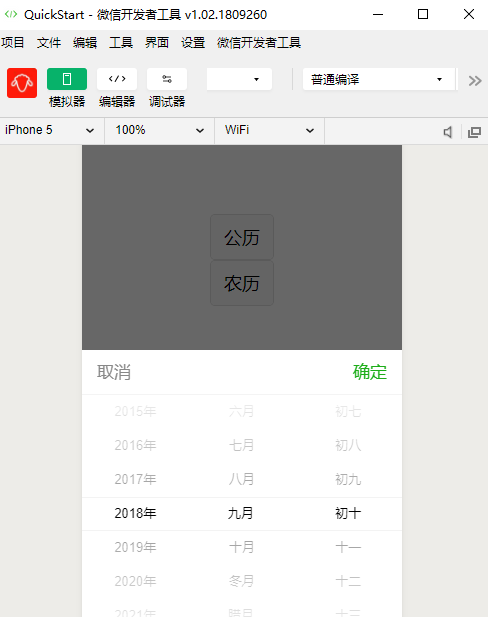Toggle the simulator panel button
Screen dimensions: 488x617
click(67, 79)
